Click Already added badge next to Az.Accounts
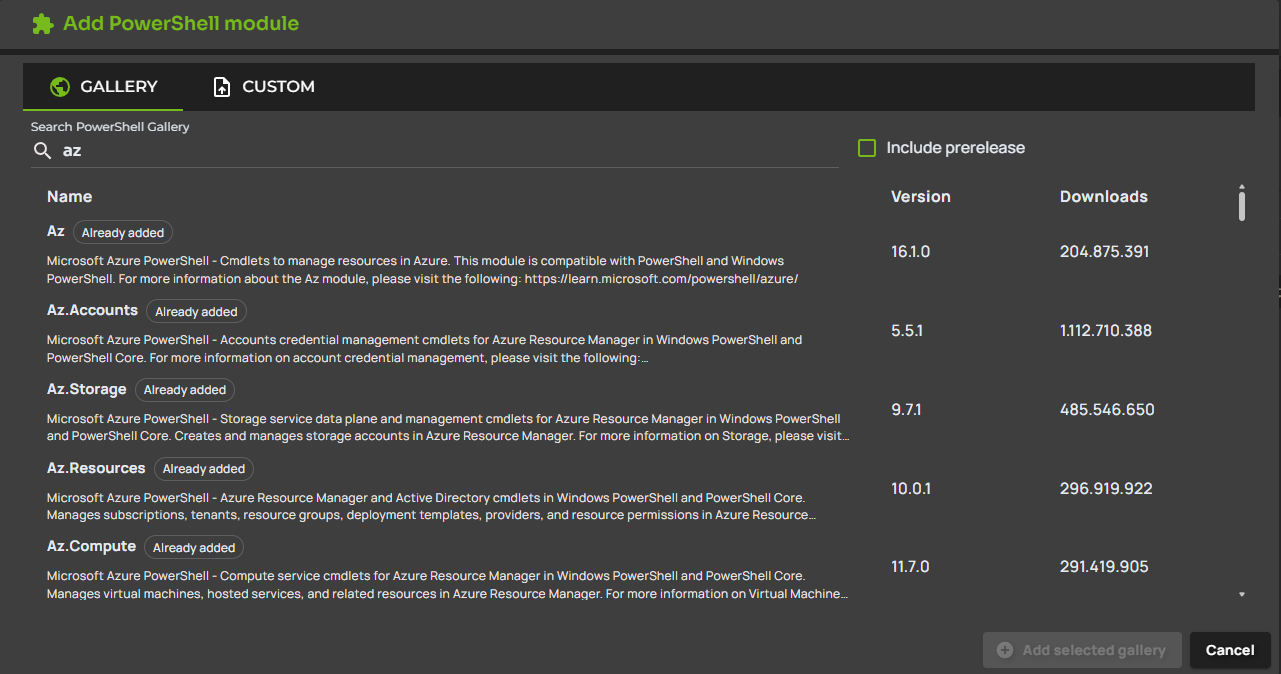 click(196, 311)
